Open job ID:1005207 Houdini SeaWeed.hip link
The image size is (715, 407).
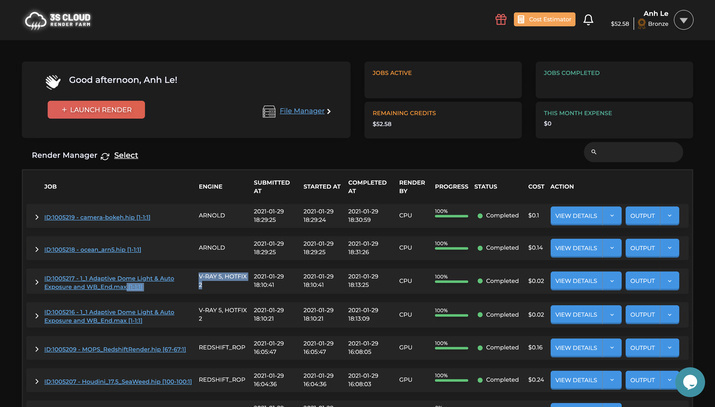(118, 381)
